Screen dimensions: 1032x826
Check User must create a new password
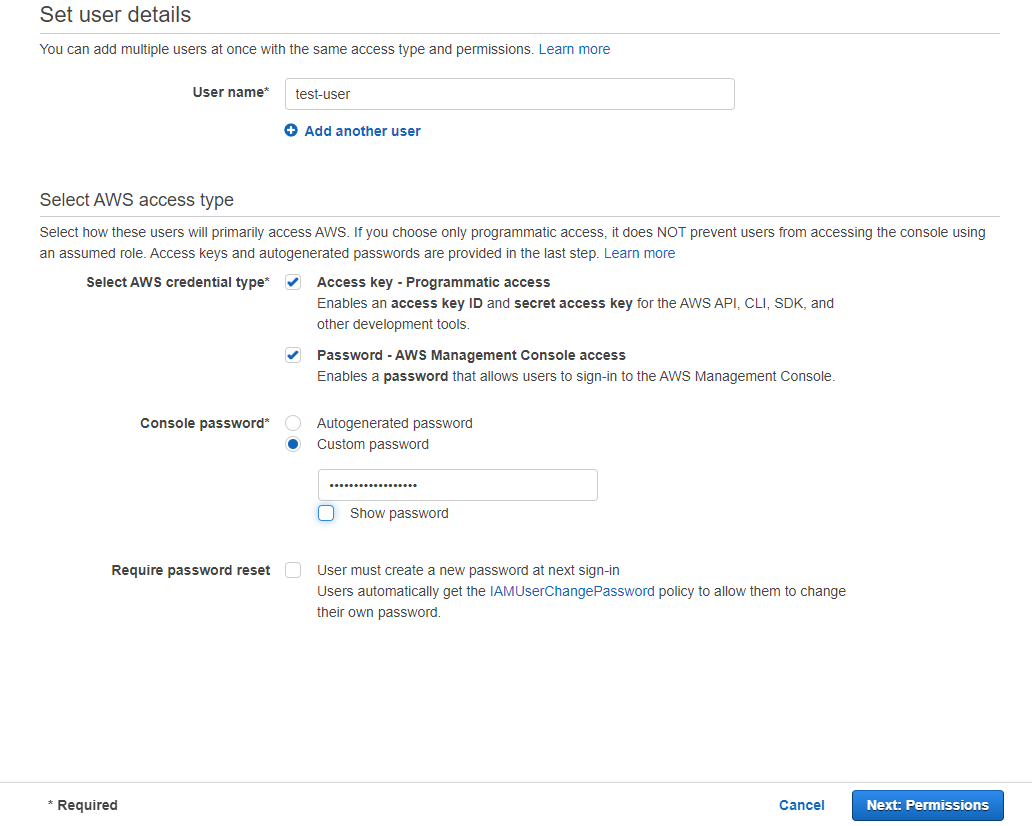[x=293, y=569]
